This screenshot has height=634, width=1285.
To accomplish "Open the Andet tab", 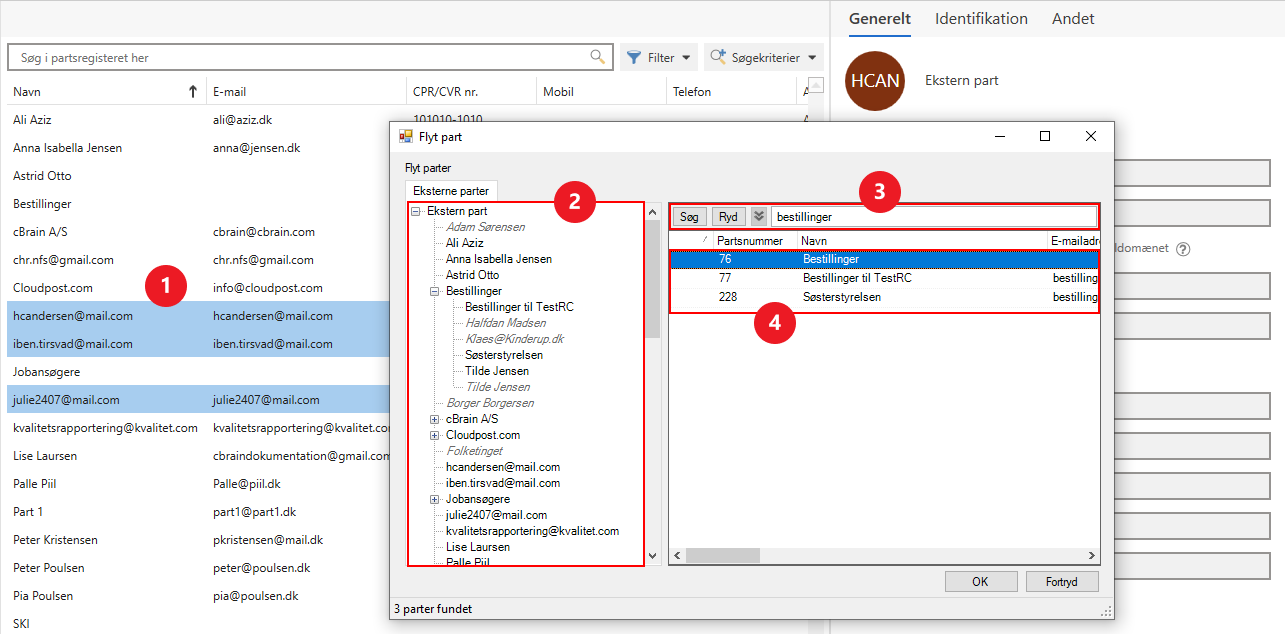I will (1073, 19).
